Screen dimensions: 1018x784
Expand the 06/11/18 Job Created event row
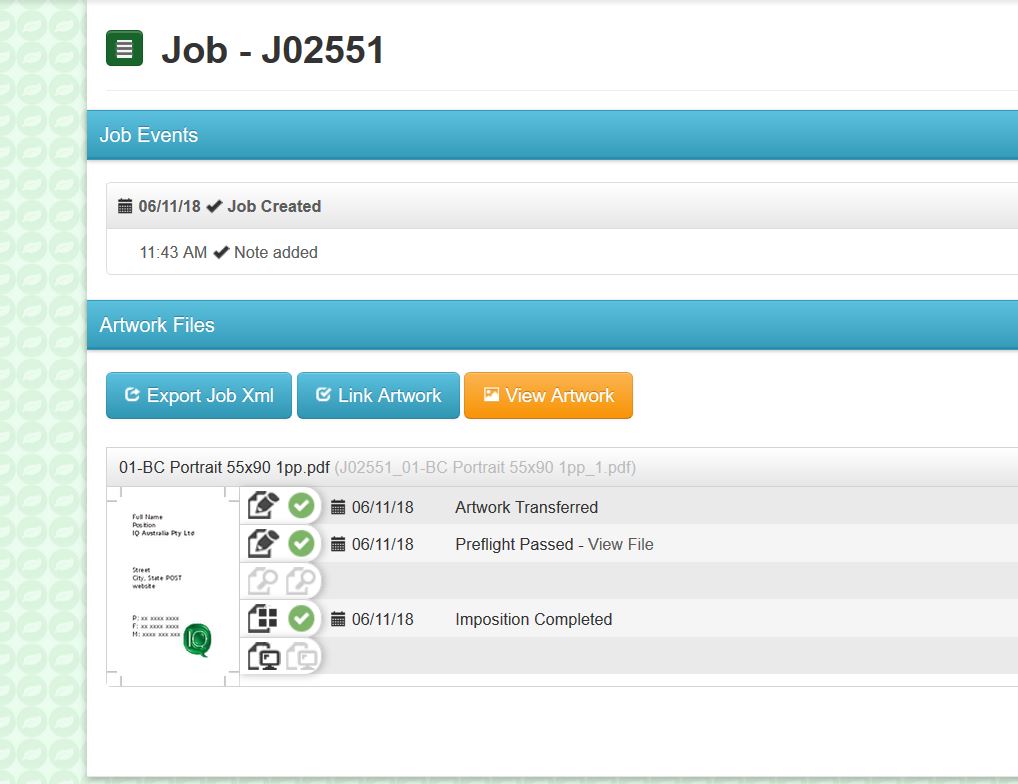point(562,206)
